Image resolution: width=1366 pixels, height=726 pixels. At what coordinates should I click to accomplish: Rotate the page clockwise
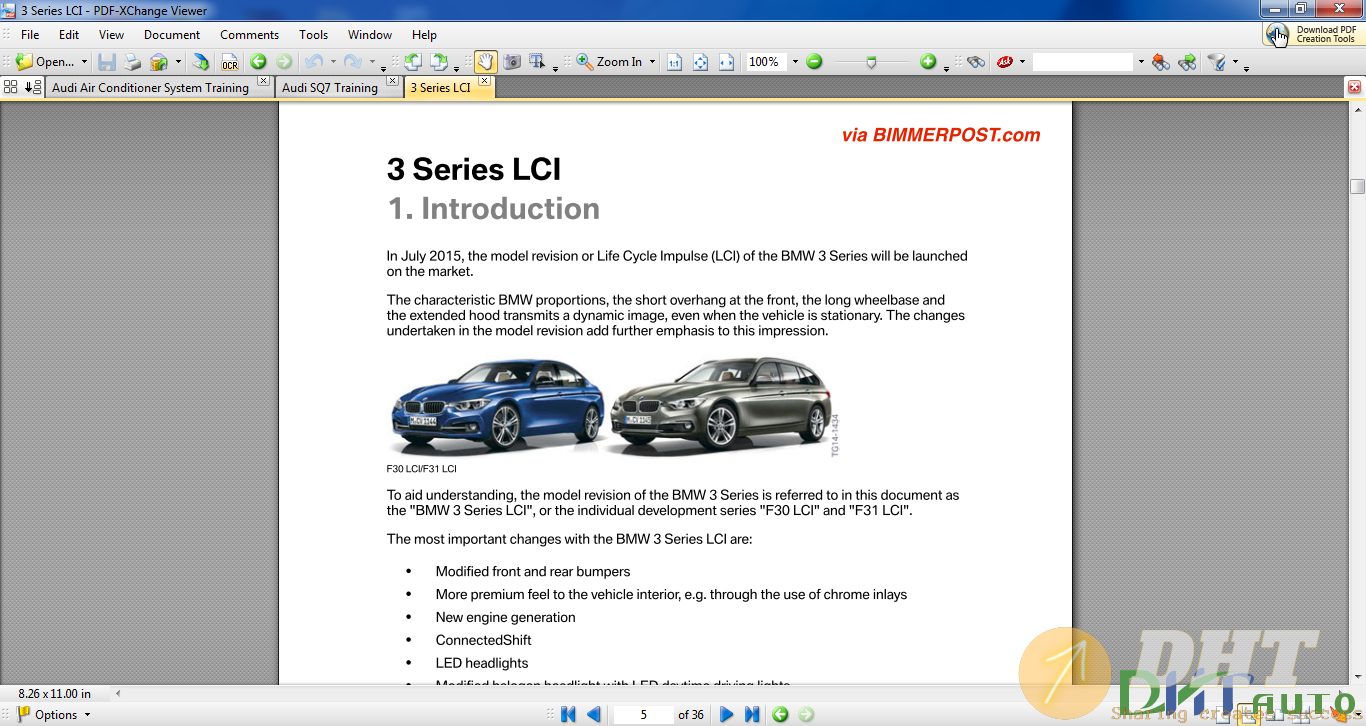tap(438, 62)
